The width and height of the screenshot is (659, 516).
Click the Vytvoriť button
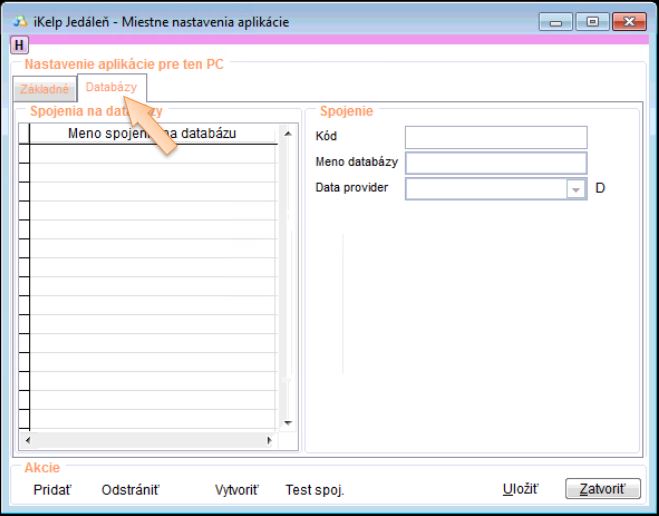[236, 489]
